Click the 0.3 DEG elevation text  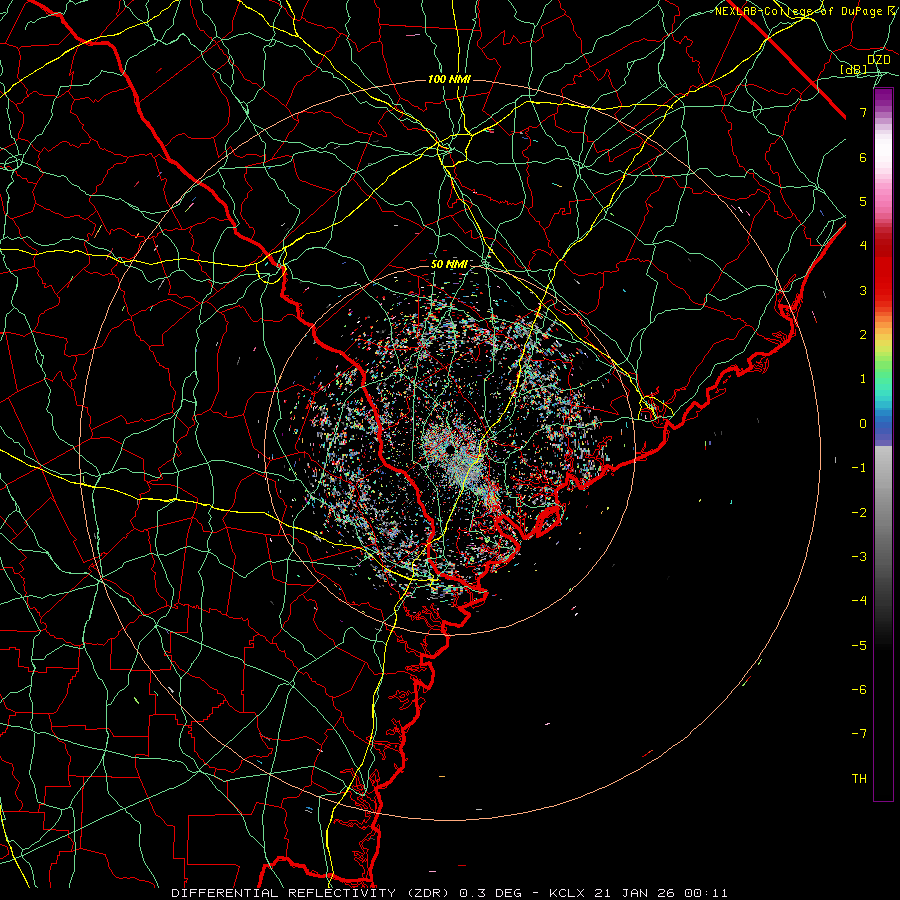[x=491, y=893]
